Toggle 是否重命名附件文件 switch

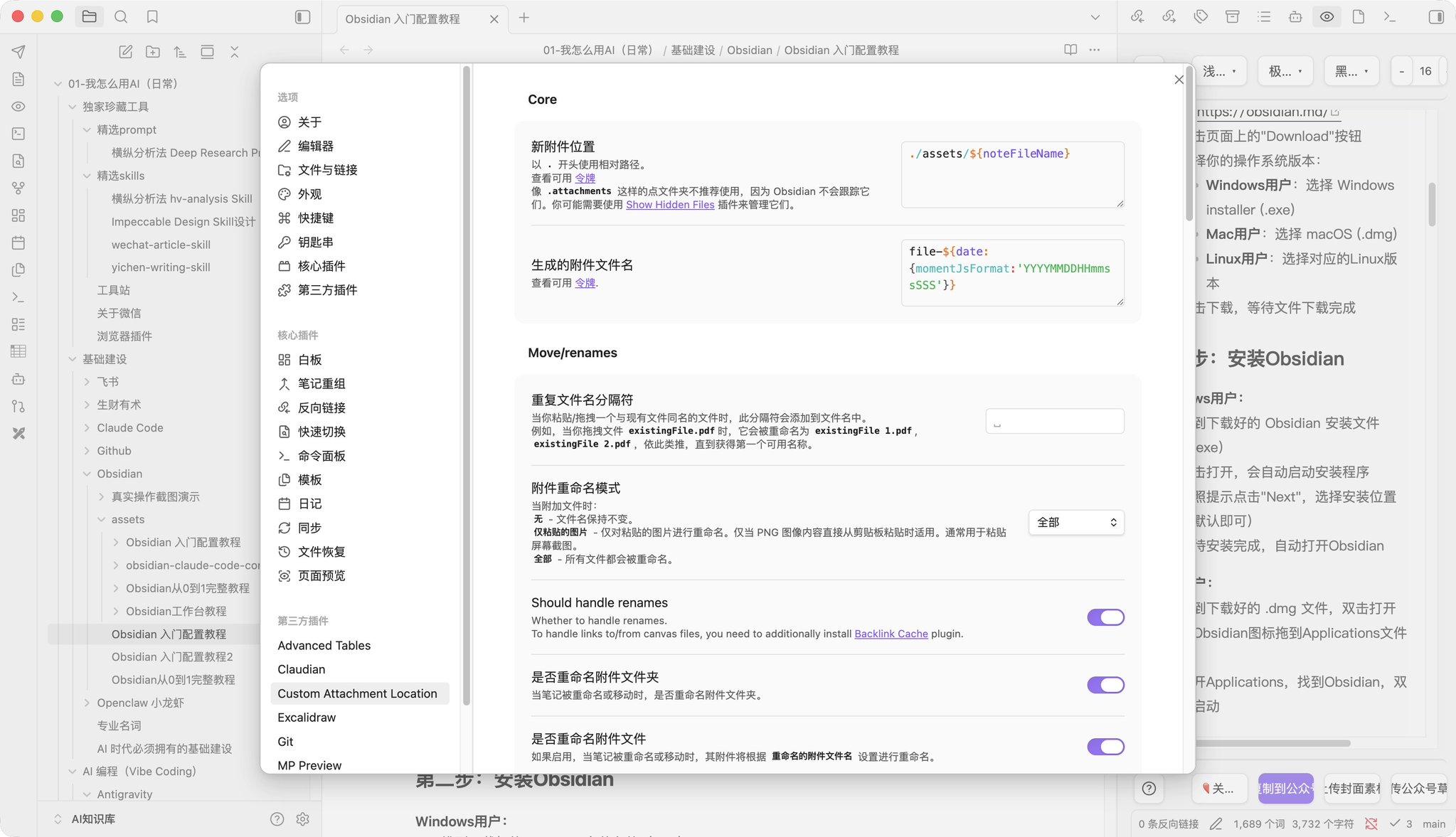[1105, 747]
